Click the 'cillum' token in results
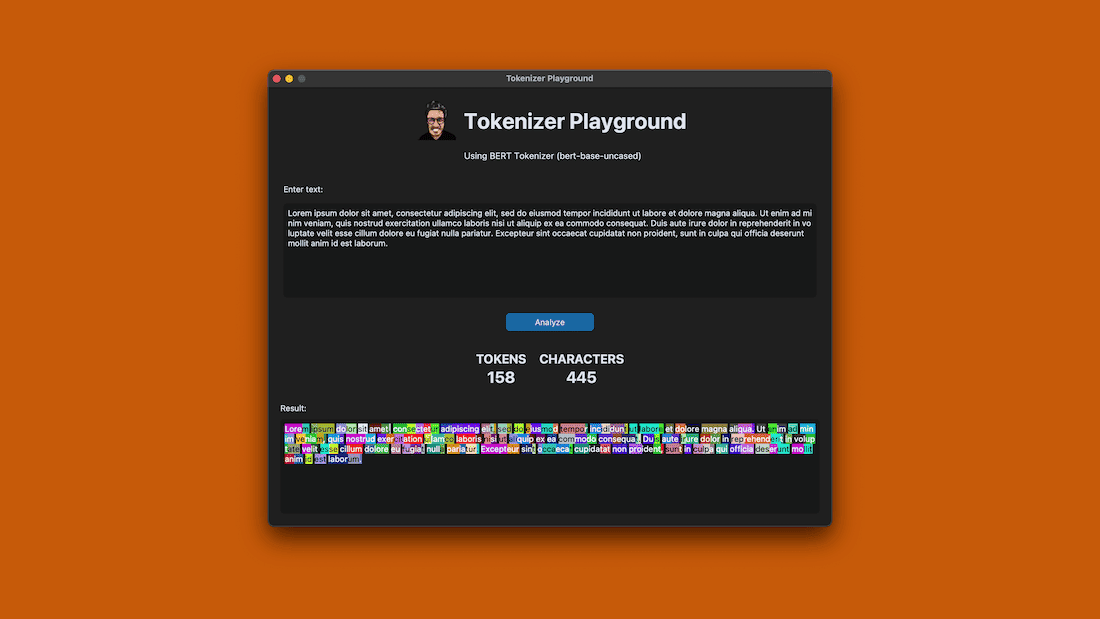This screenshot has width=1100, height=619. coord(351,449)
